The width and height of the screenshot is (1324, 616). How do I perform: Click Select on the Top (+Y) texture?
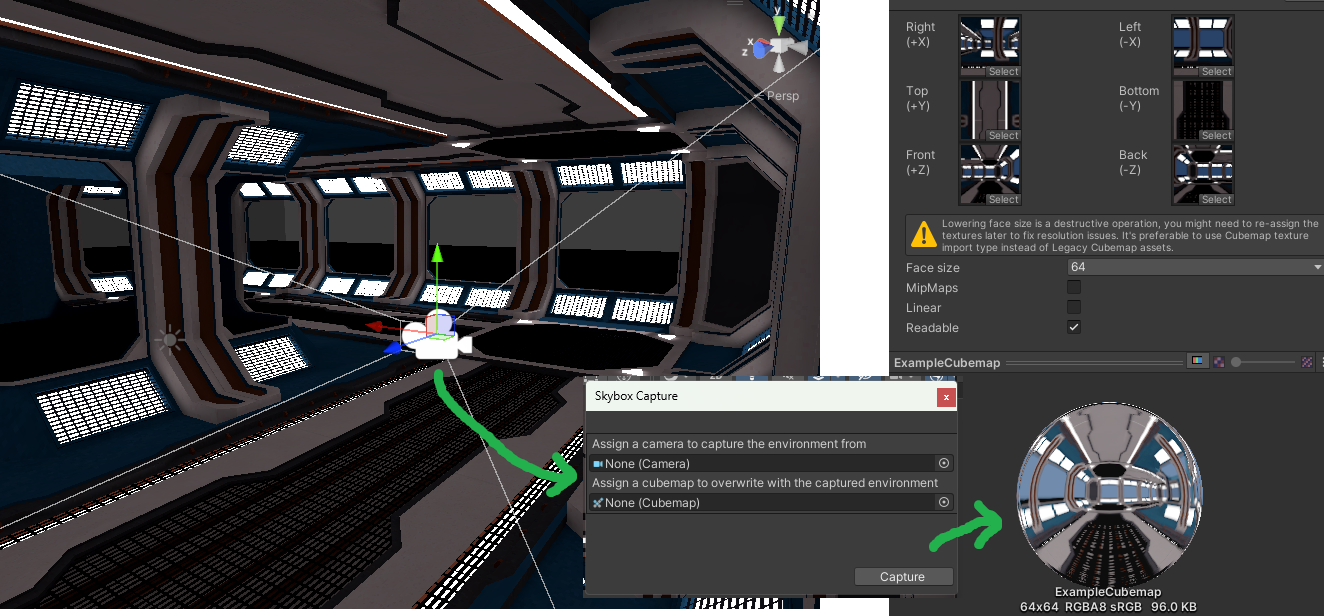coord(1003,136)
